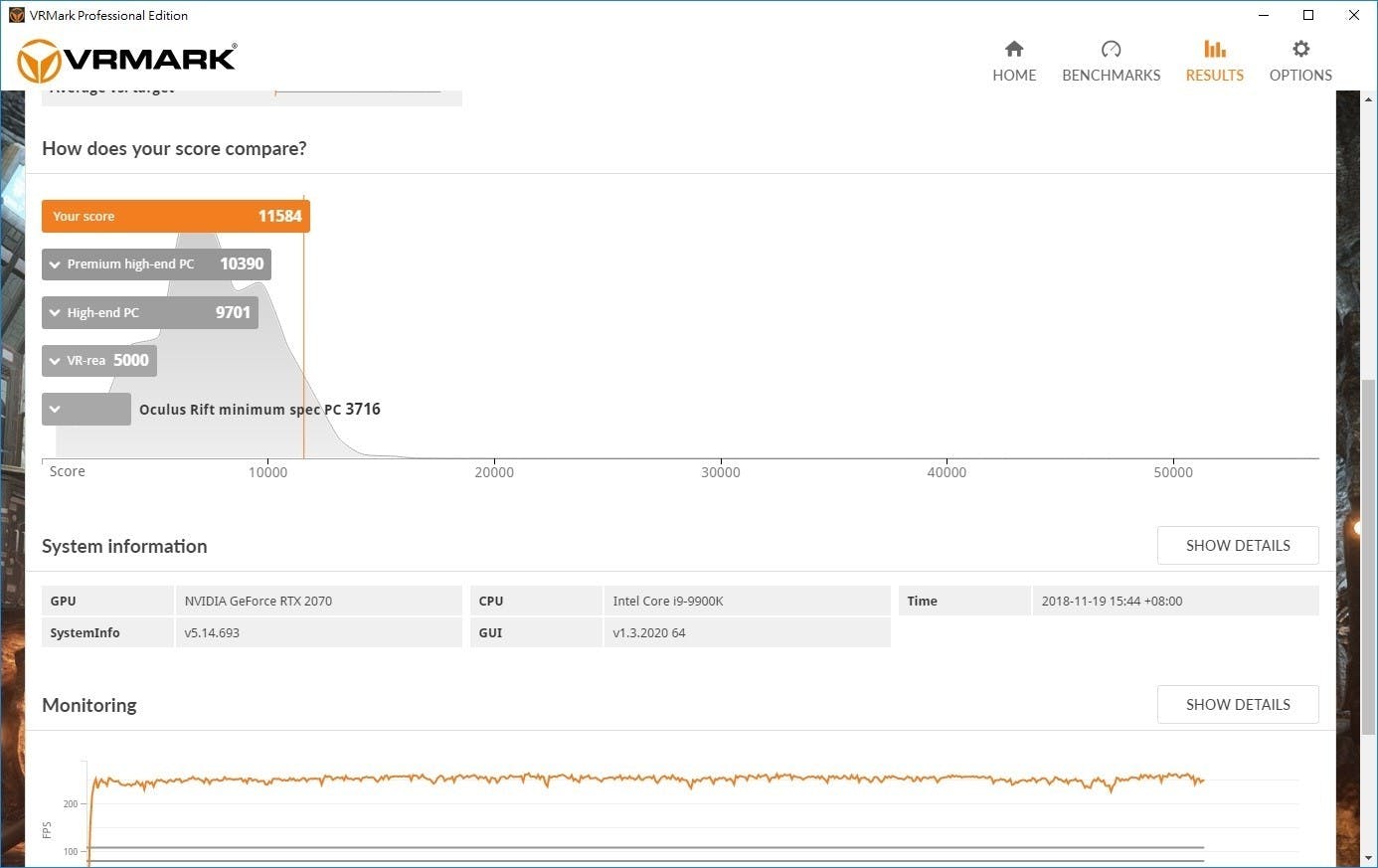This screenshot has height=868, width=1378.
Task: Click the VRMark app icon in title bar
Action: tap(16, 15)
